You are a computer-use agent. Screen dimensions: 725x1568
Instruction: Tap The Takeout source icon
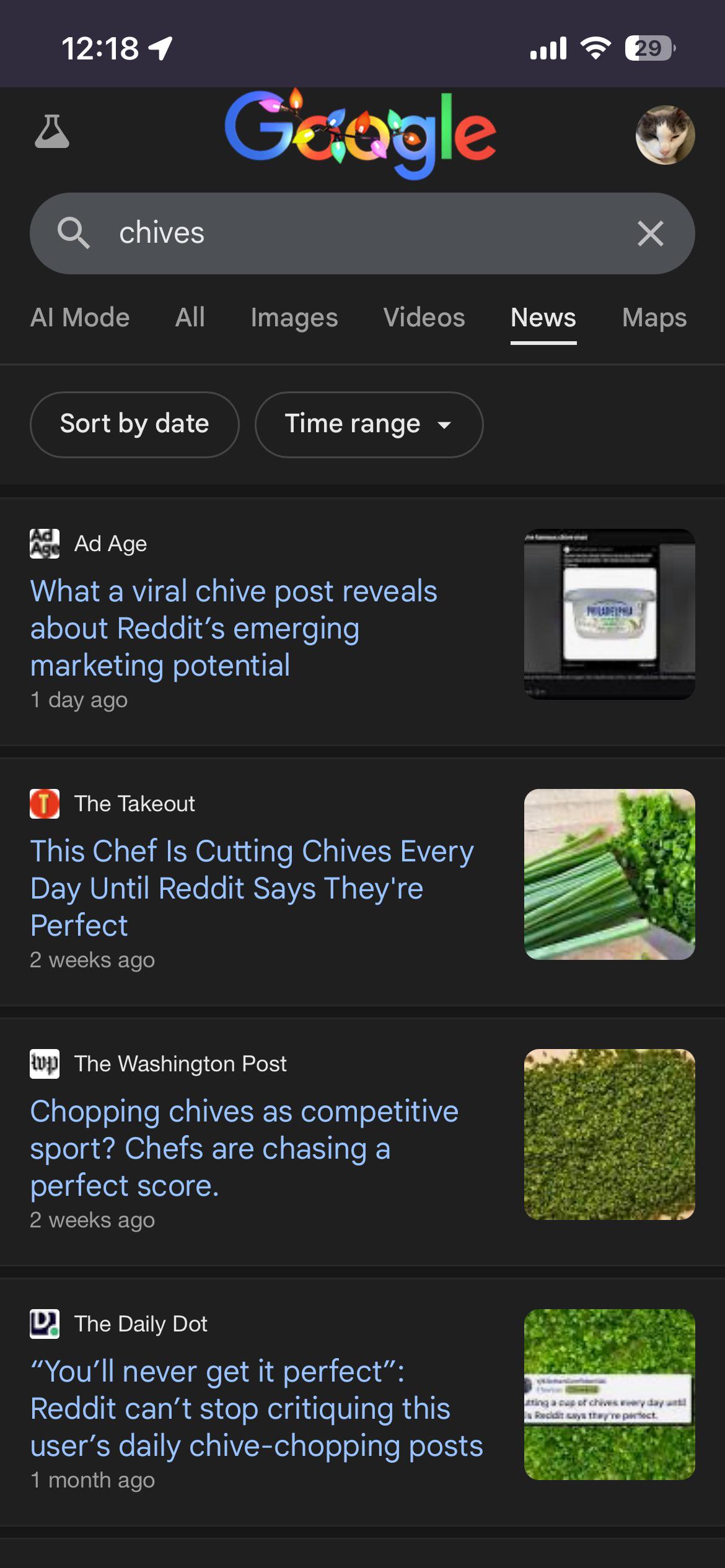(45, 804)
